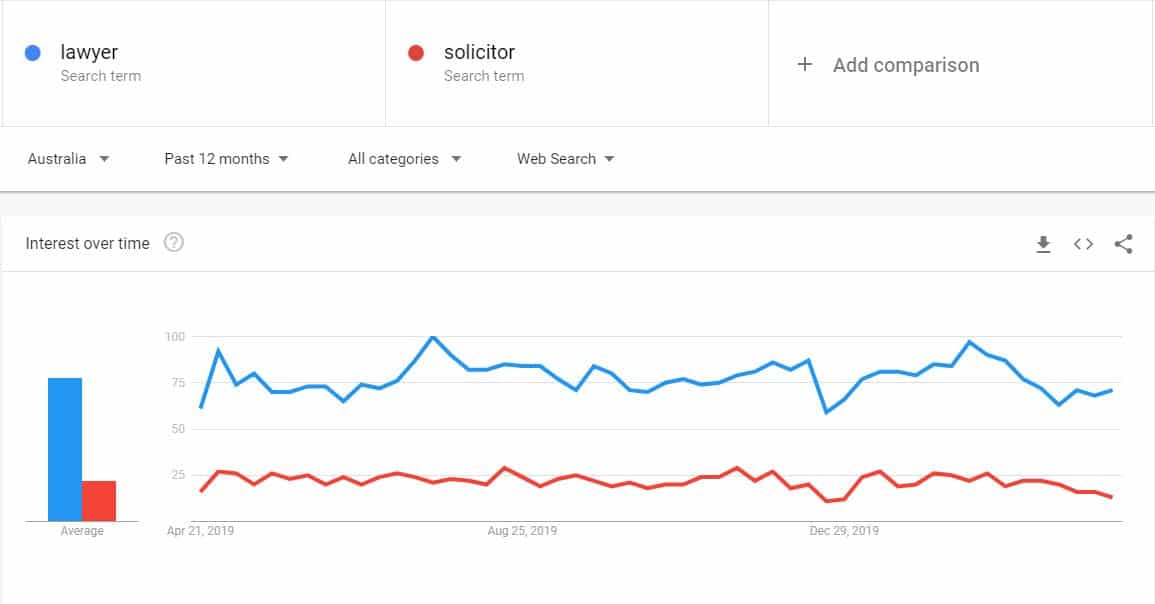Click the Add comparison button
The width and height of the screenshot is (1155, 604).
pos(905,65)
